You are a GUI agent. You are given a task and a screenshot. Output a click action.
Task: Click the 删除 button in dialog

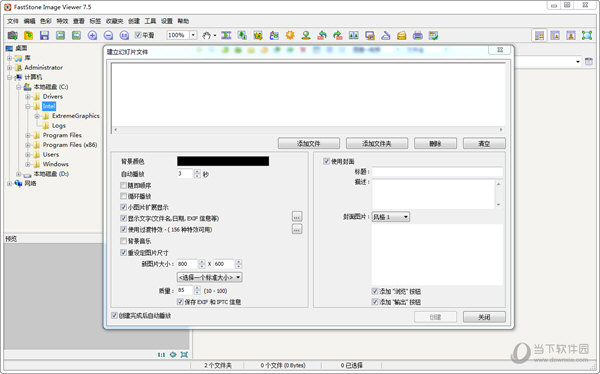pos(435,144)
